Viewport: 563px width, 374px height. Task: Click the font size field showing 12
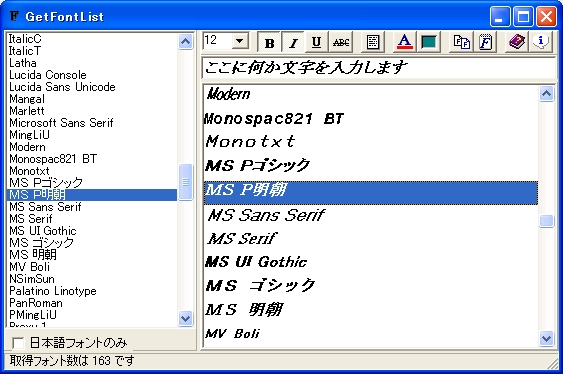point(218,41)
